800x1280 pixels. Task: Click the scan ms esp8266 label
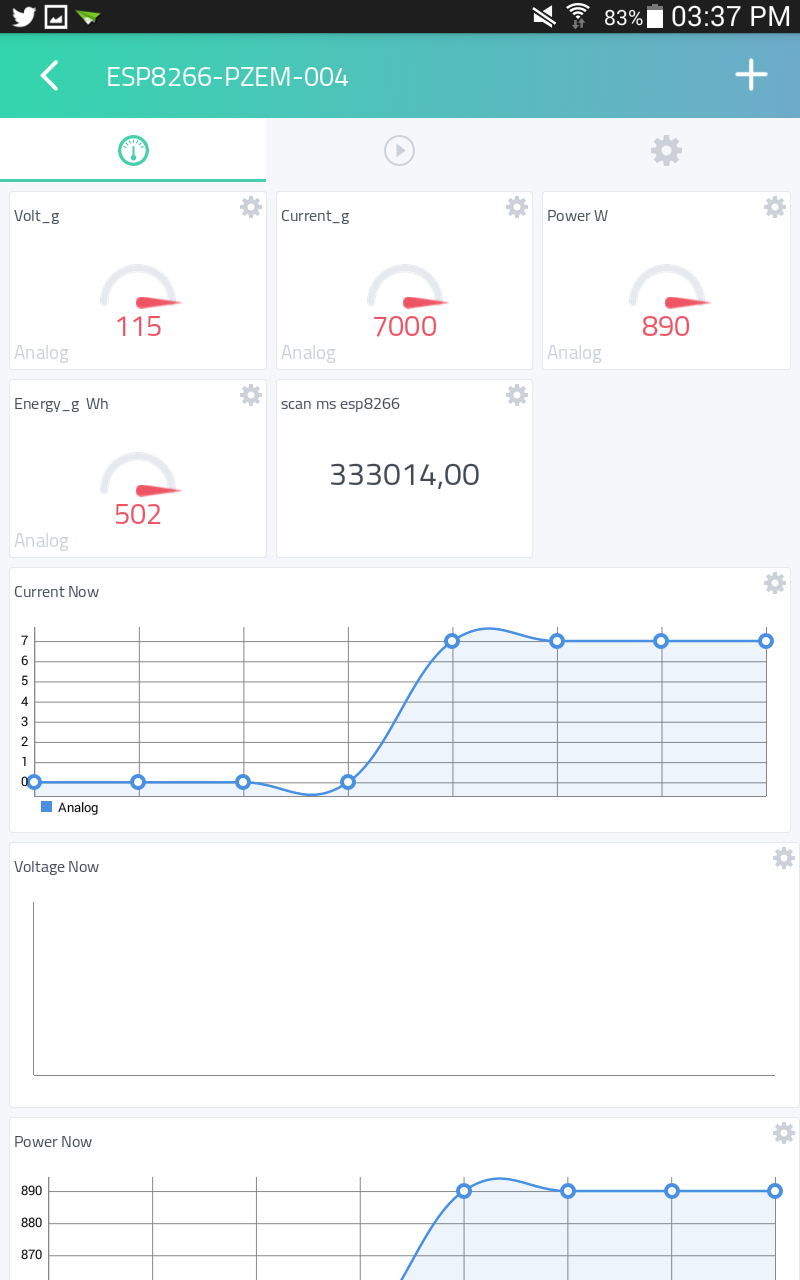pos(341,404)
